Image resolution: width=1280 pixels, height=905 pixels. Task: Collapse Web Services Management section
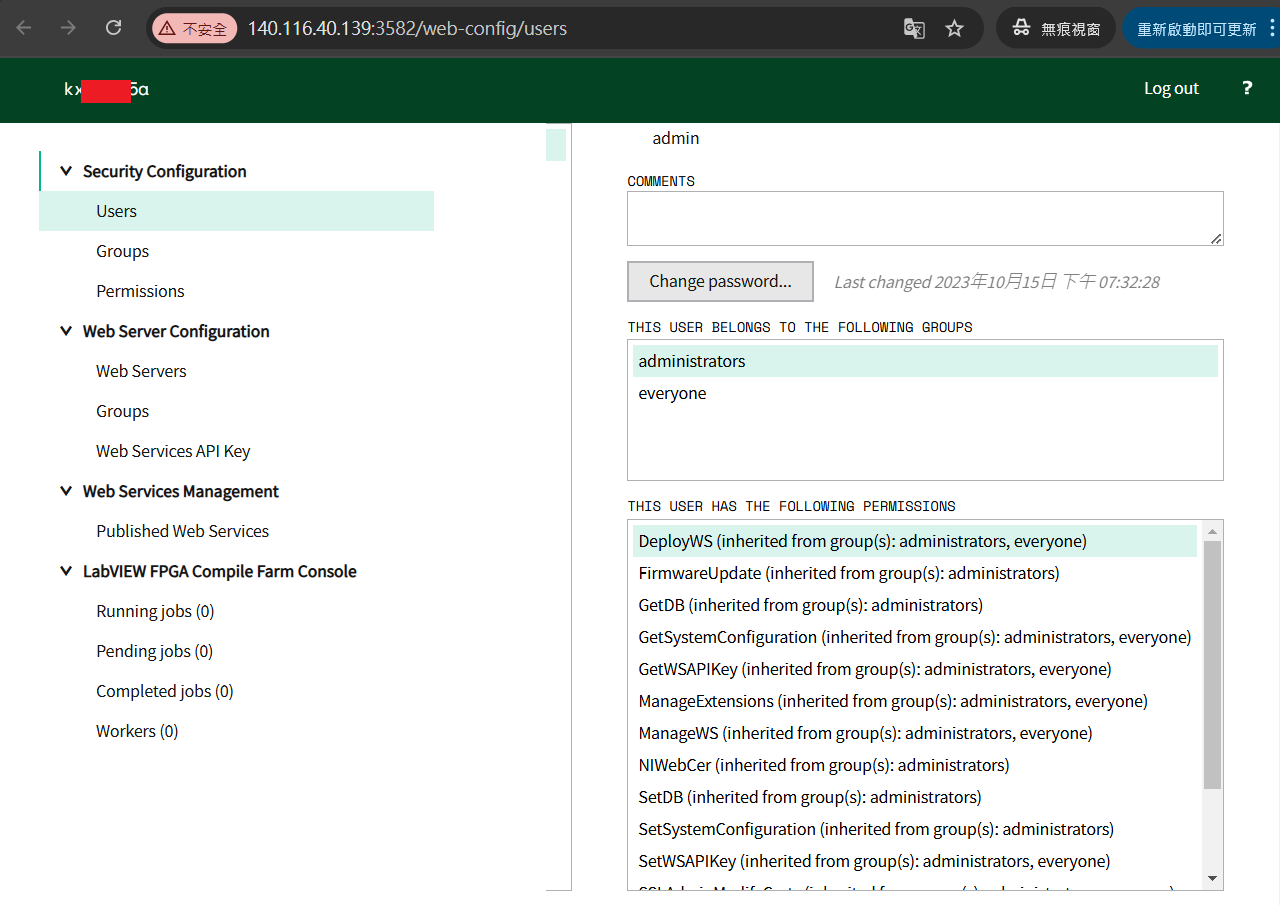point(66,491)
